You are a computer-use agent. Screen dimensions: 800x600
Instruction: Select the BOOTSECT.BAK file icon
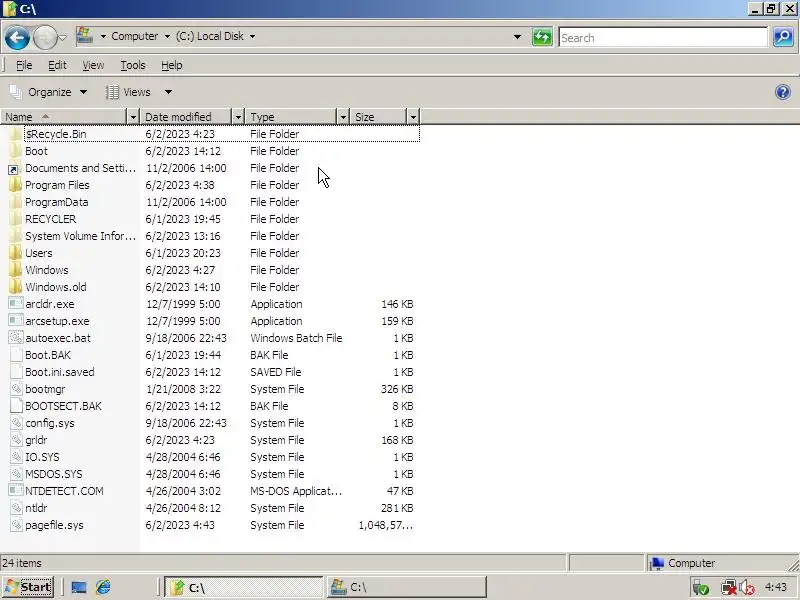16,406
